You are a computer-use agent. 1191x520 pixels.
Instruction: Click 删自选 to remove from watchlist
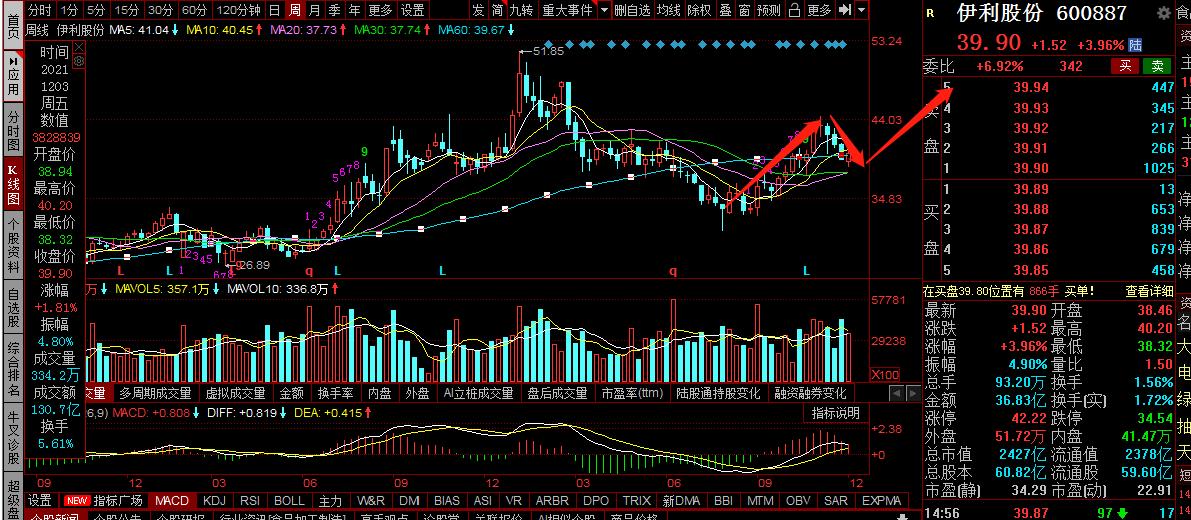click(632, 10)
